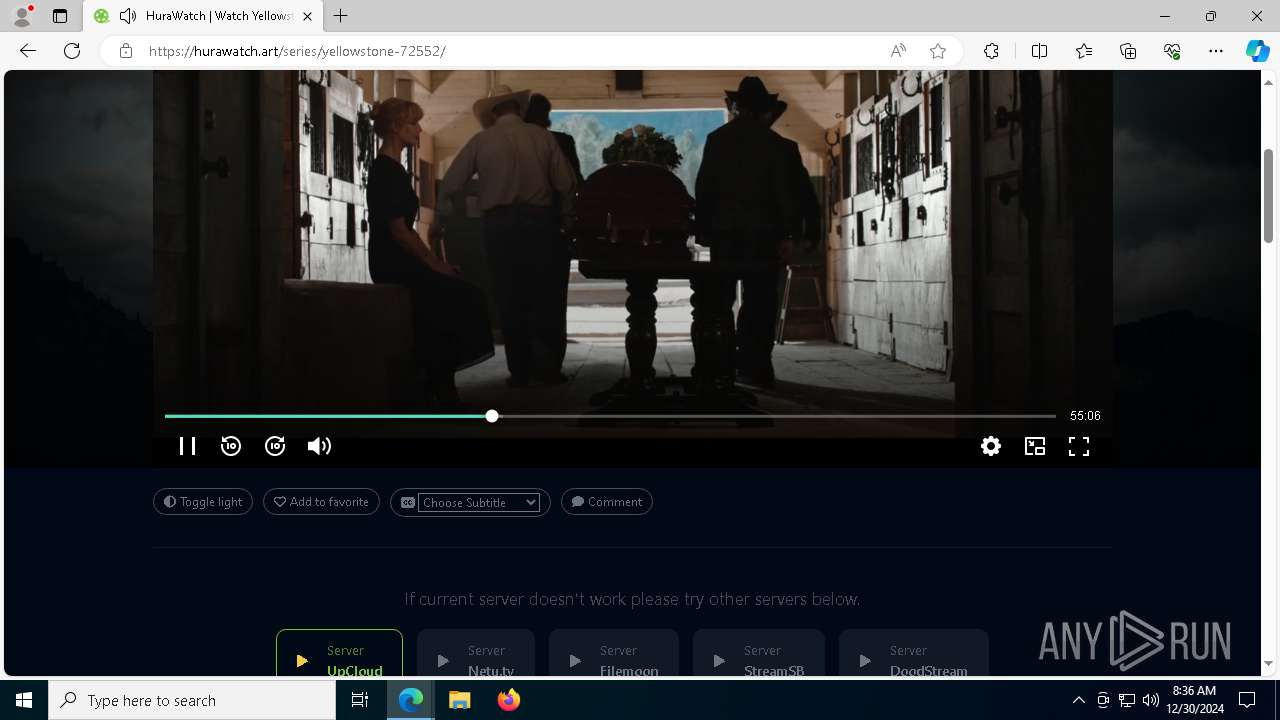Seek to later point on progress bar
This screenshot has height=720, width=1280.
tap(775, 416)
